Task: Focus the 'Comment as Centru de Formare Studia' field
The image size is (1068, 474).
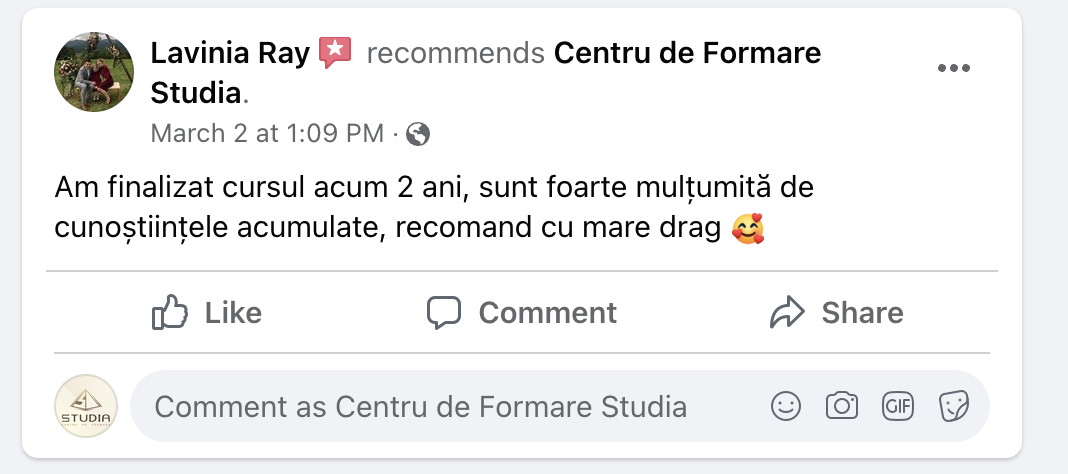Action: pos(440,406)
